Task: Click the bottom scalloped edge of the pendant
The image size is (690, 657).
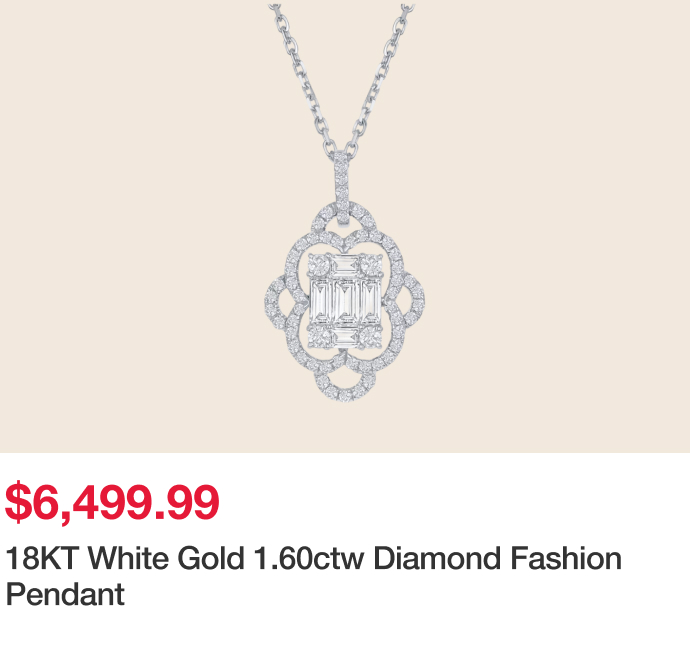Action: pyautogui.click(x=344, y=392)
